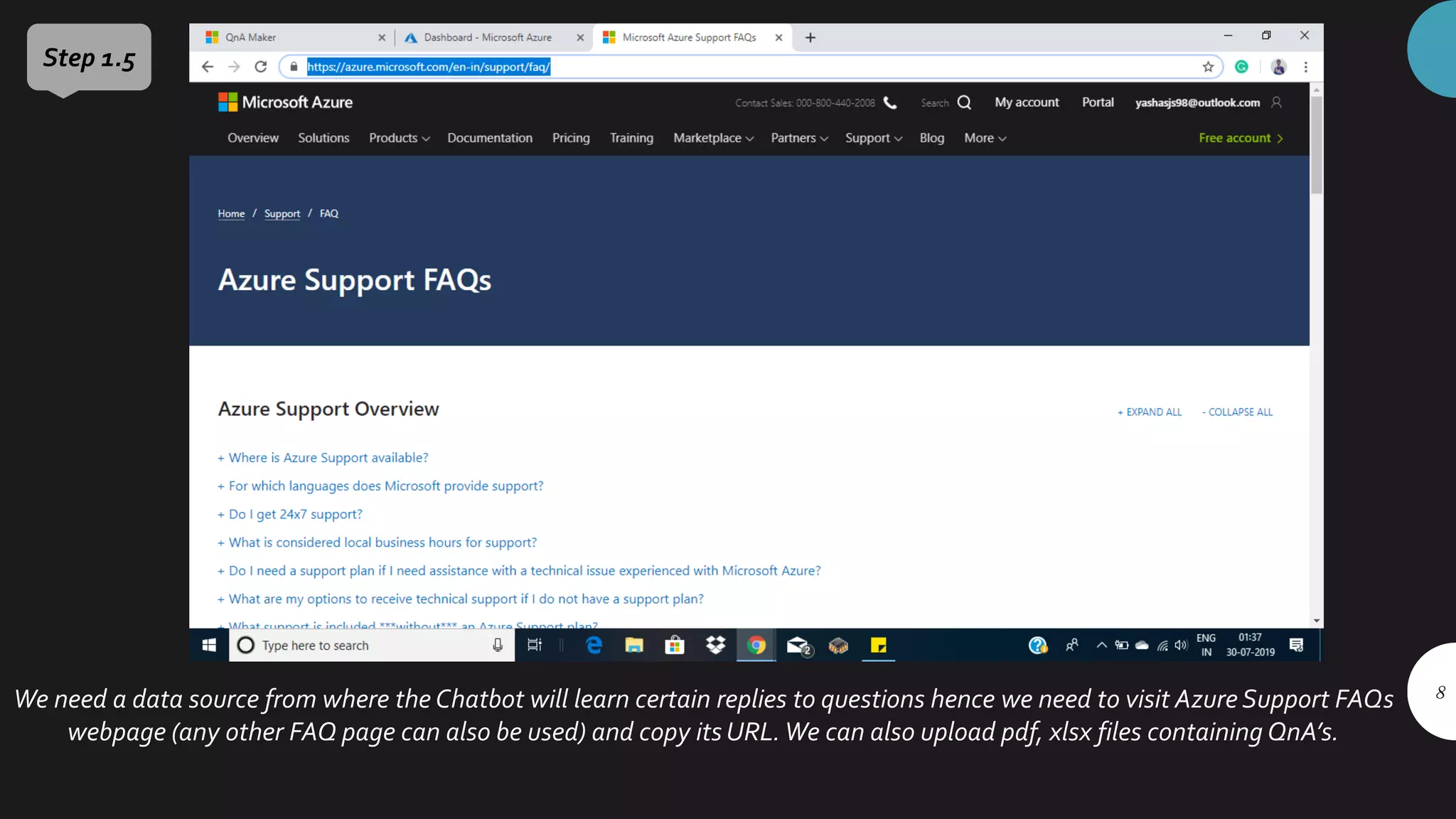Click the taskbar microphone icon
This screenshot has height=819, width=1456.
[498, 645]
